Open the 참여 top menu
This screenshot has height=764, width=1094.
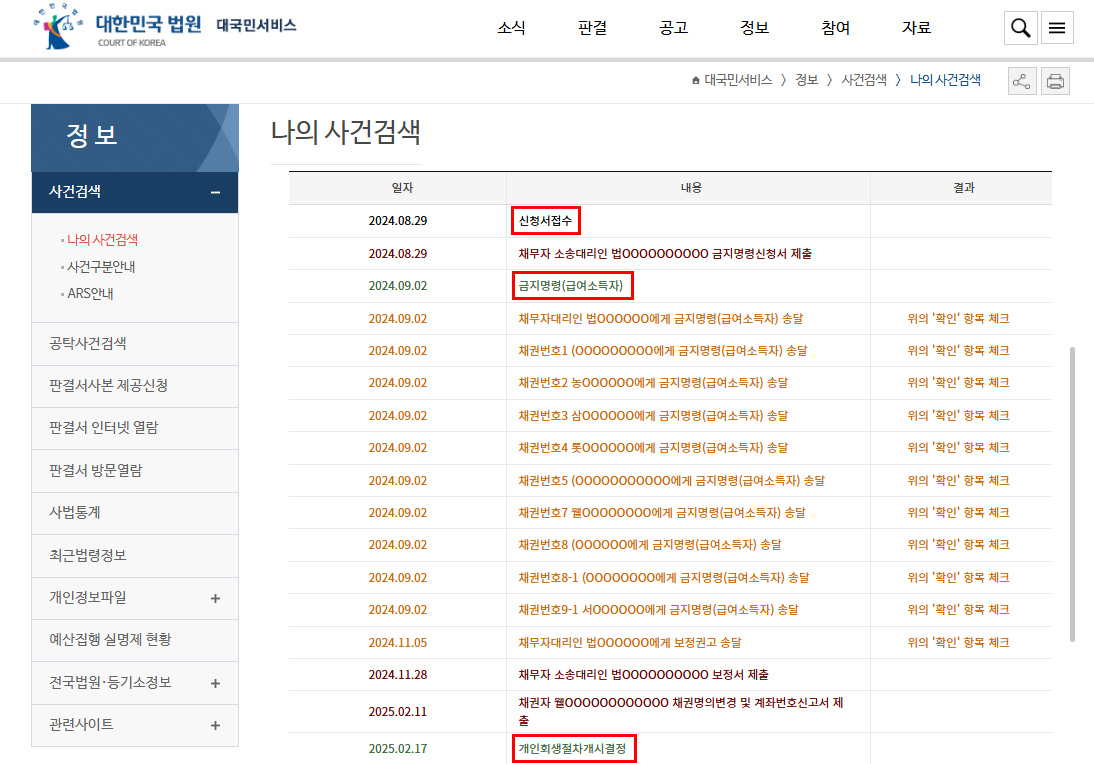[835, 28]
